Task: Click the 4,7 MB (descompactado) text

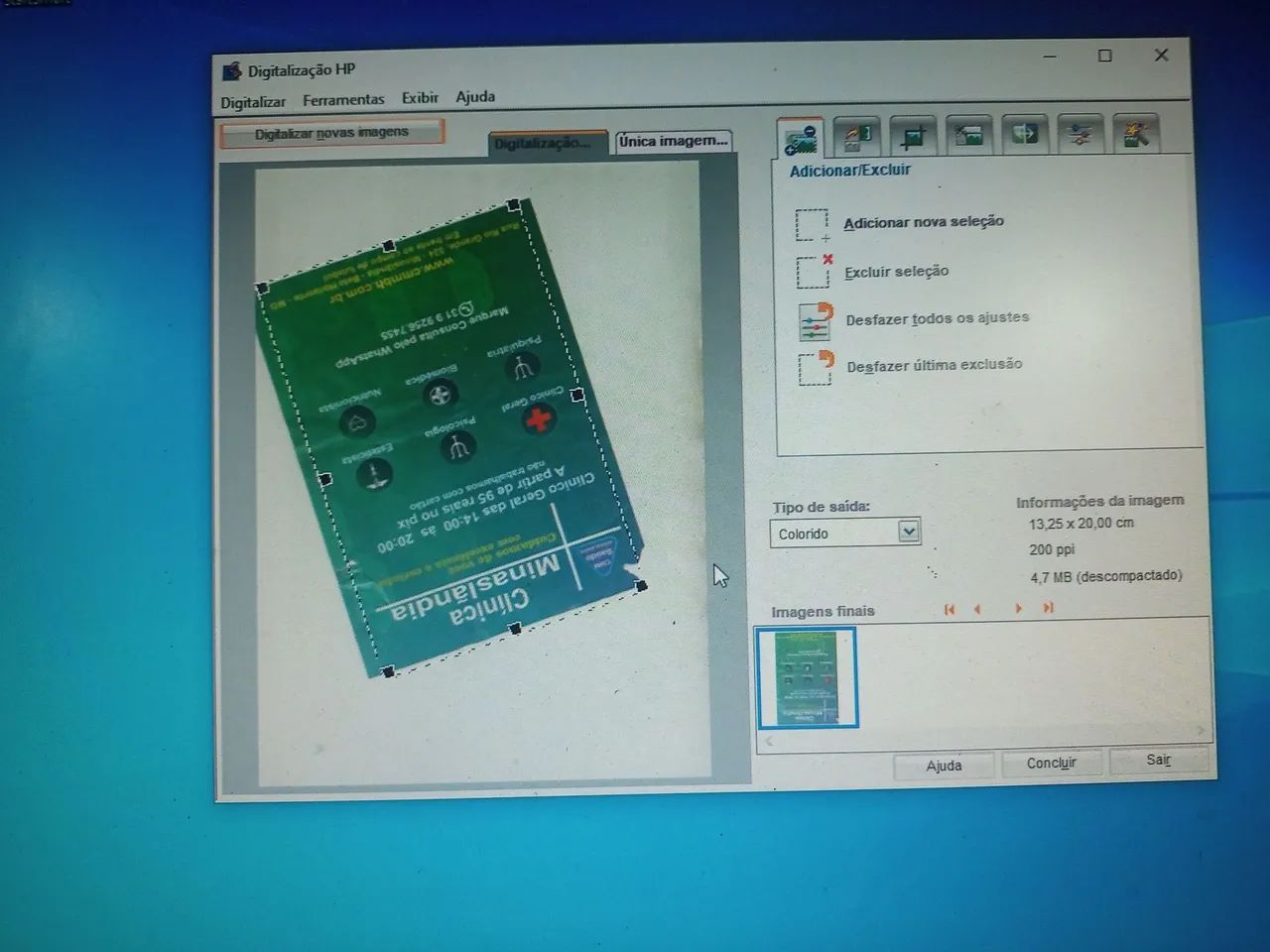Action: tap(1105, 576)
